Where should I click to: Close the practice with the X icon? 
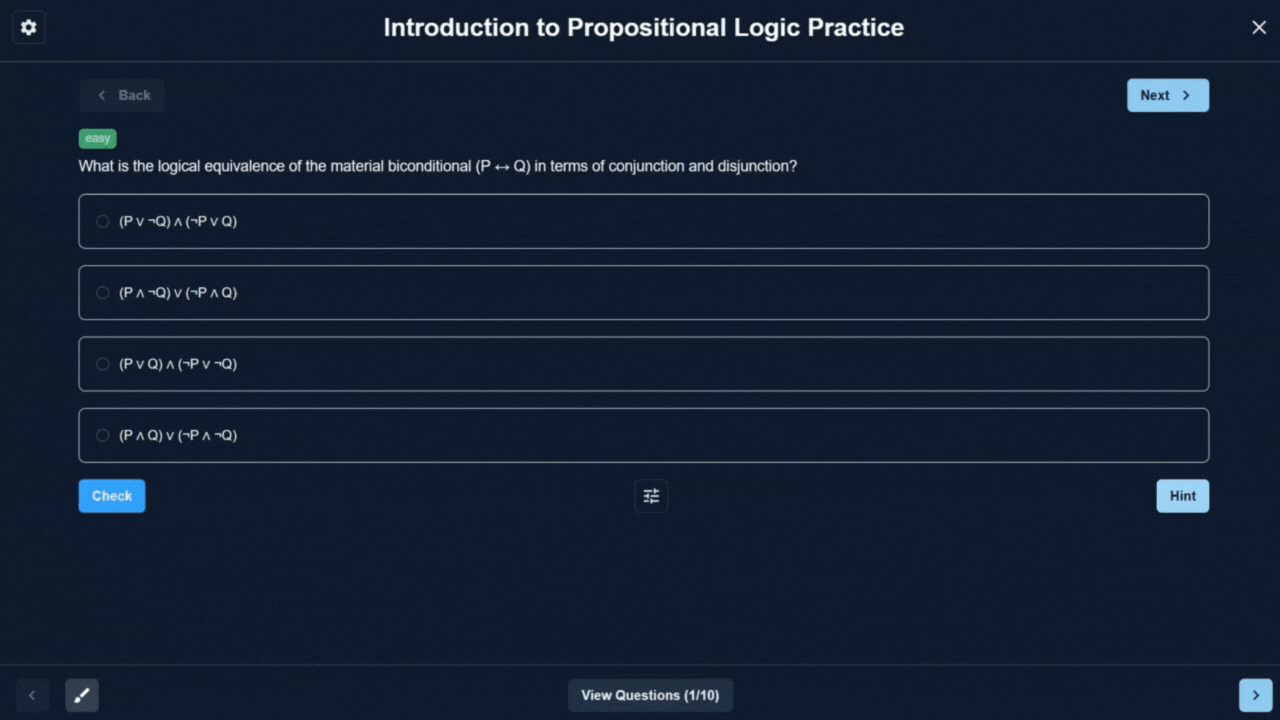point(1259,28)
